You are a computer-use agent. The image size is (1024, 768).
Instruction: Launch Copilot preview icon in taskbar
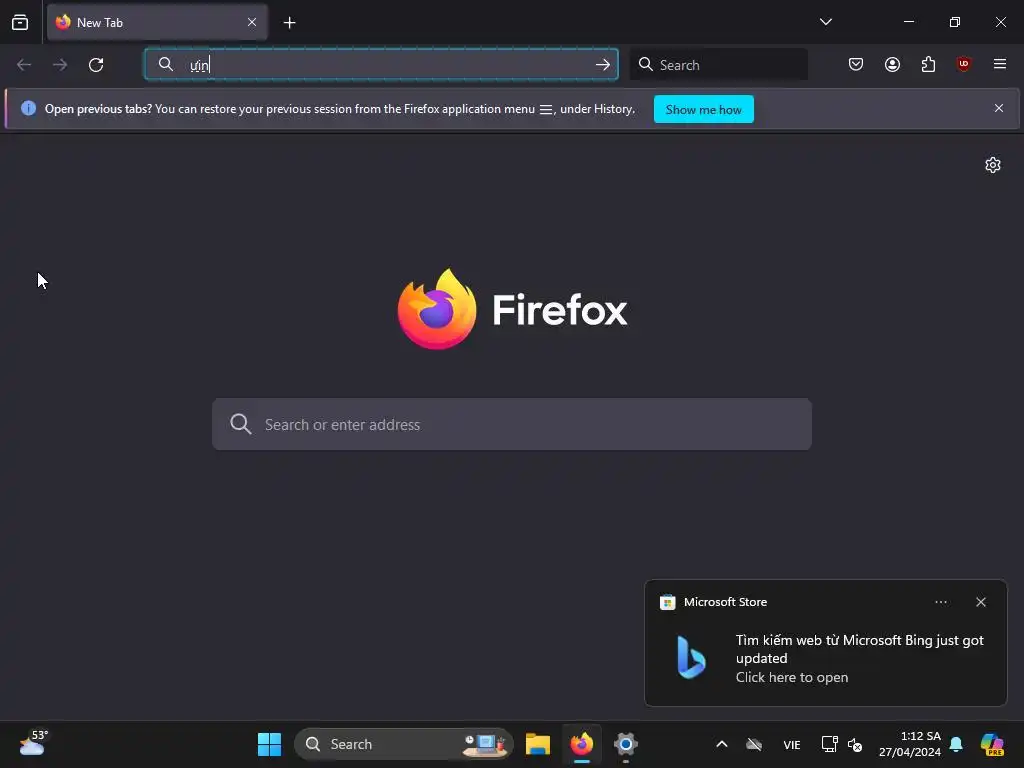[x=992, y=744]
